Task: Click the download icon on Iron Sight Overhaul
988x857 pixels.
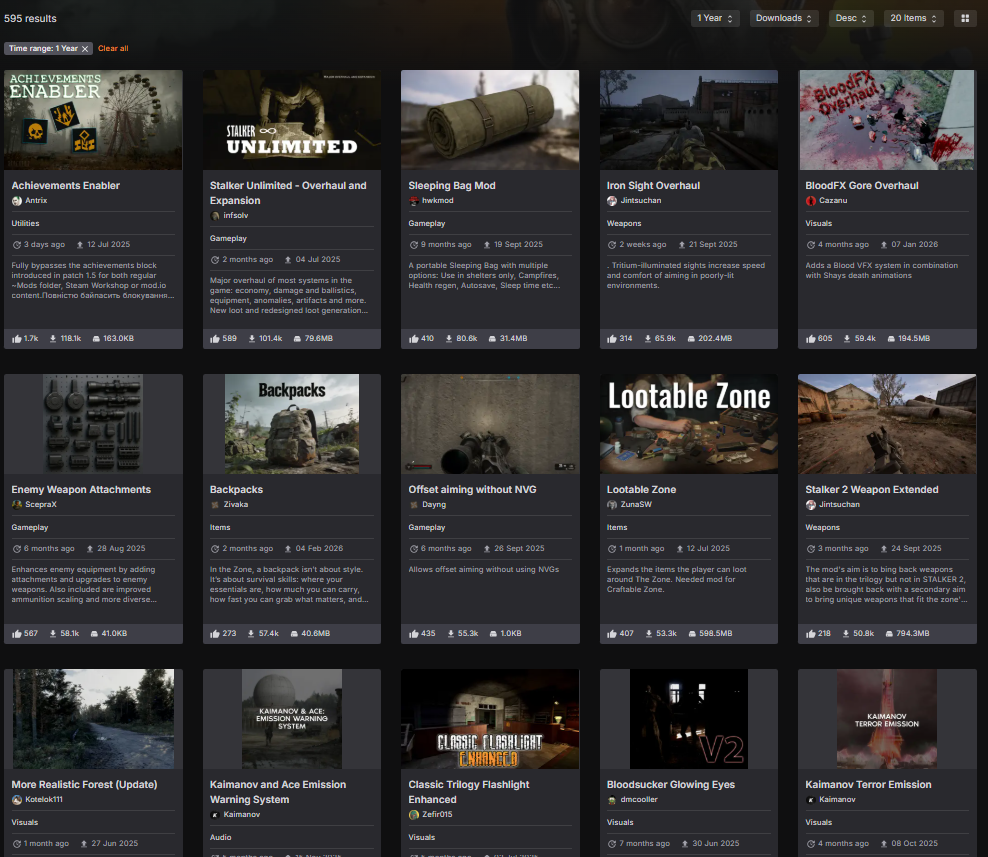Action: [x=648, y=339]
